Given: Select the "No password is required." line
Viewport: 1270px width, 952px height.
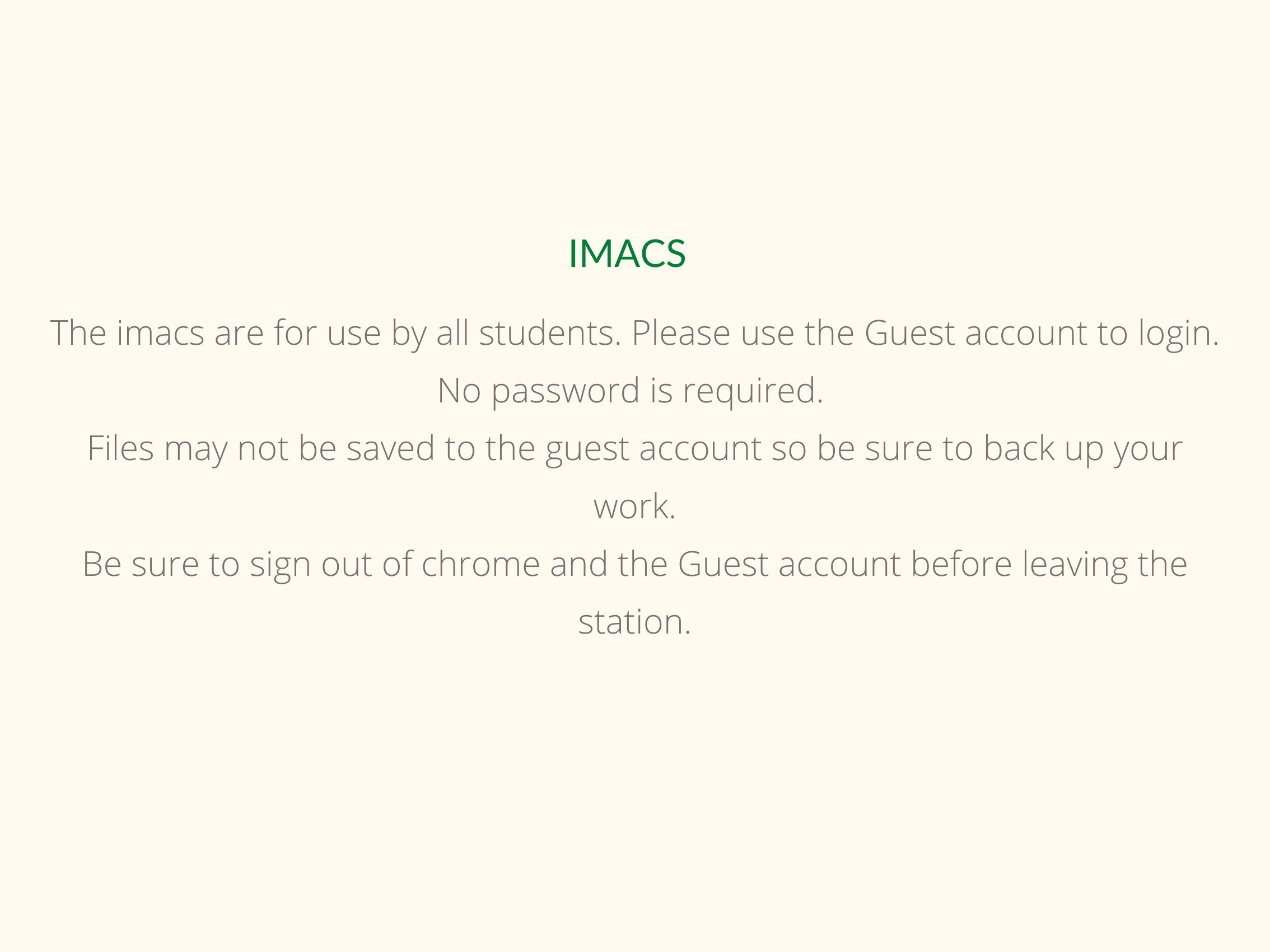Looking at the screenshot, I should point(631,391).
